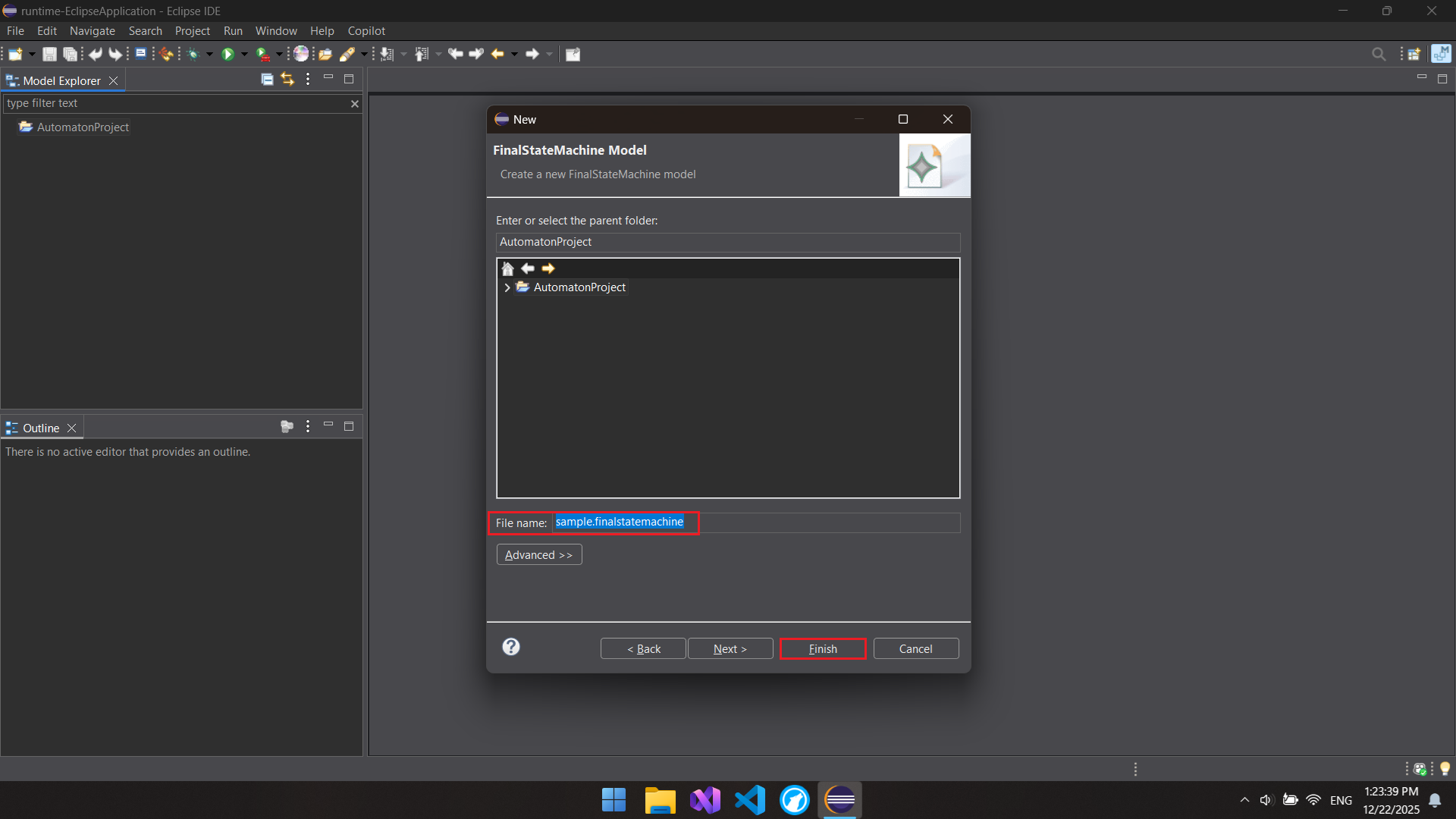
Task: Click the Debug bug icon in toolbar
Action: pyautogui.click(x=193, y=54)
